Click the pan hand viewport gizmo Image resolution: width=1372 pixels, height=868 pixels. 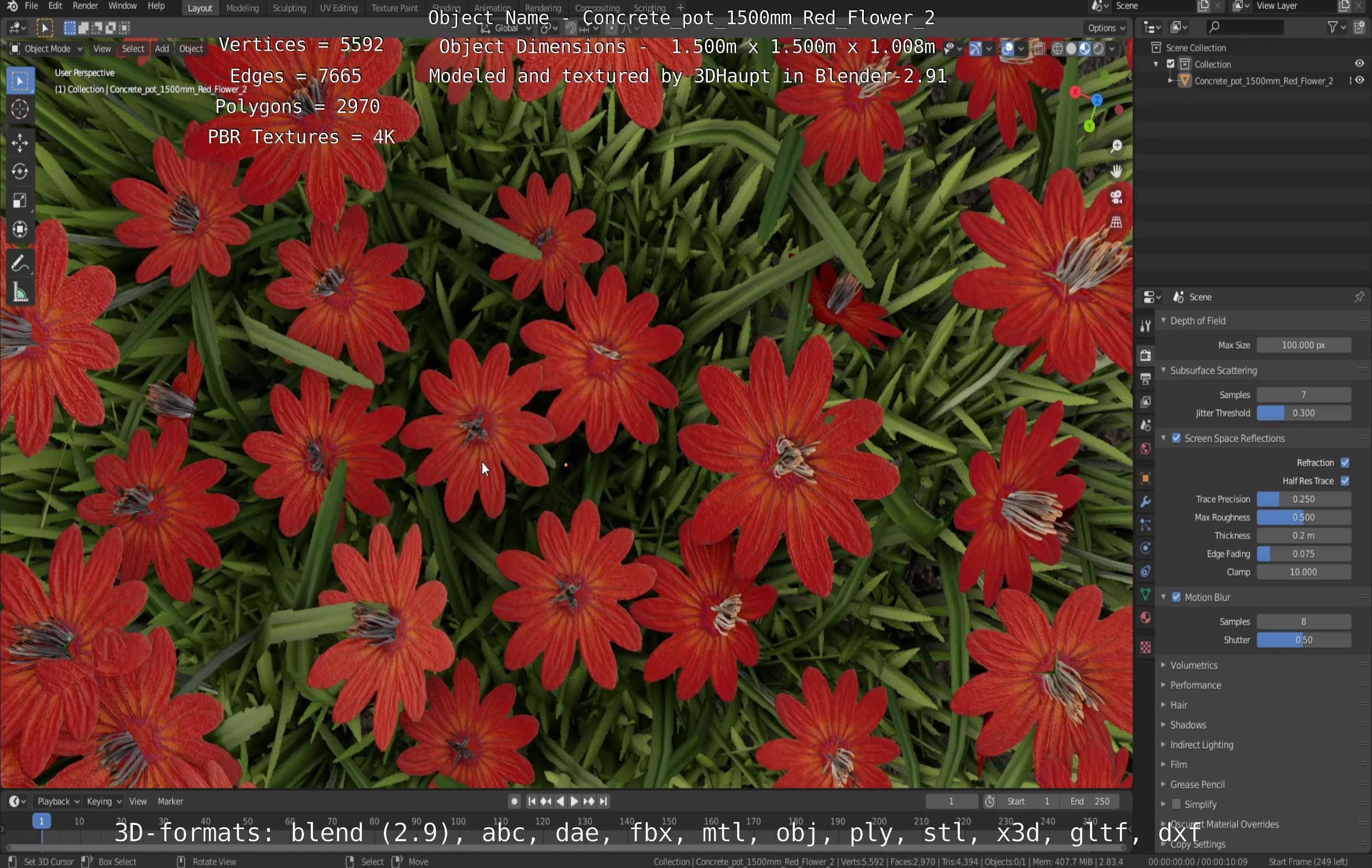[x=1116, y=172]
